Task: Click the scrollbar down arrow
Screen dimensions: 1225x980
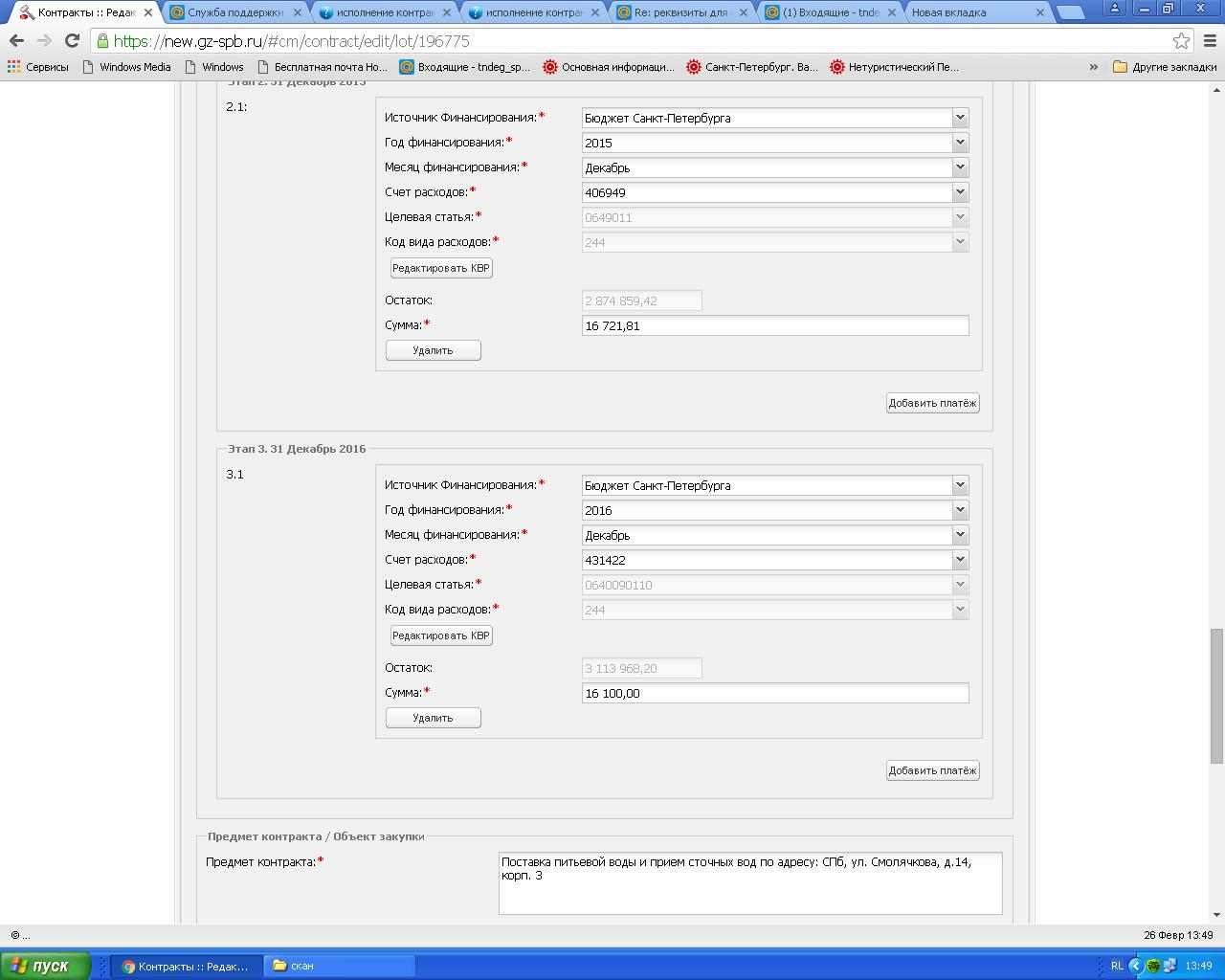Action: [x=1216, y=914]
